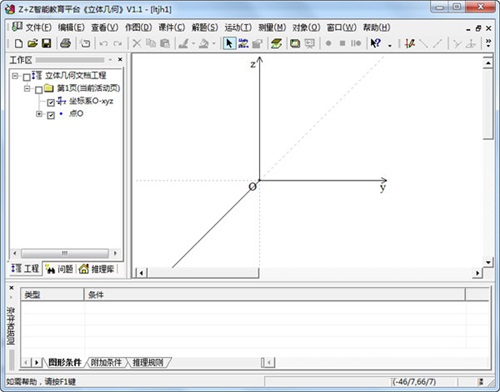This screenshot has height=392, width=500.
Task: Click the green layered plane icon
Action: tap(276, 43)
